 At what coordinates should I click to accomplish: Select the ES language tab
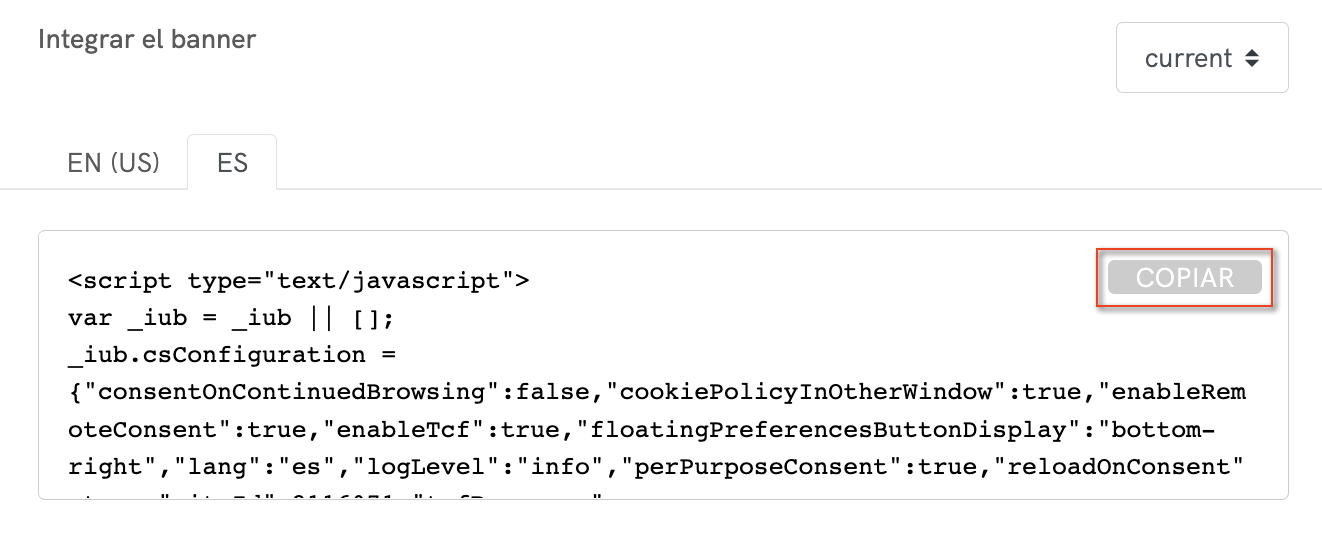coord(232,163)
